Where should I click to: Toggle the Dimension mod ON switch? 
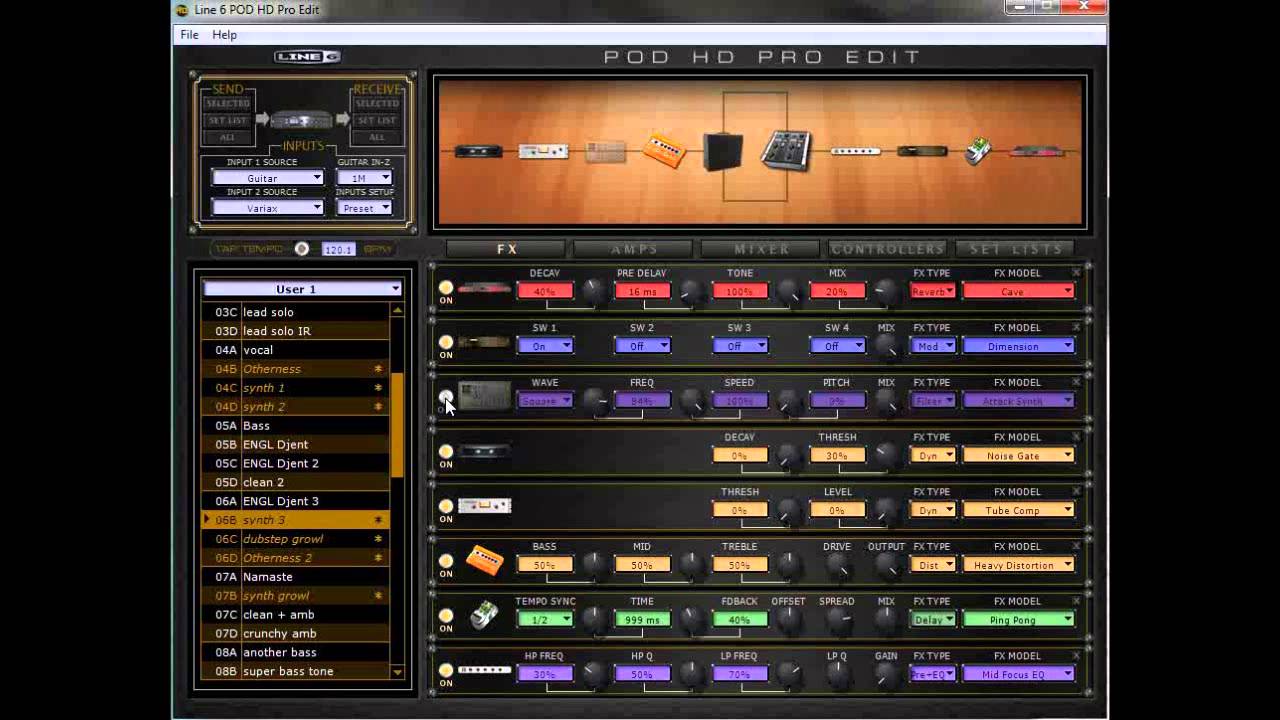[x=446, y=342]
